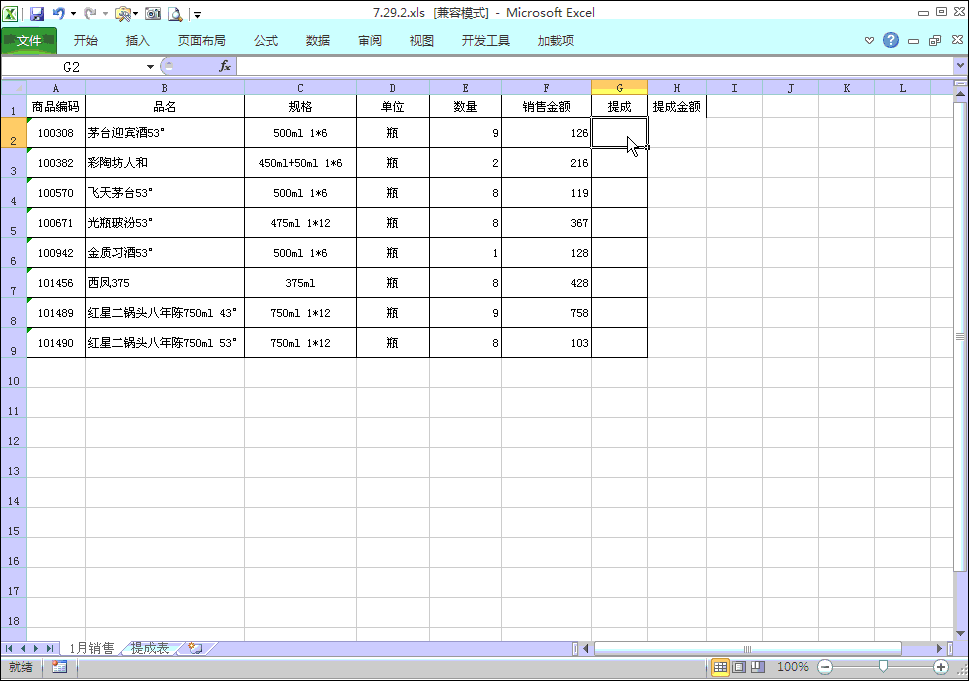Click the zoom slider handle
Screen dimensions: 969x681
click(x=883, y=666)
